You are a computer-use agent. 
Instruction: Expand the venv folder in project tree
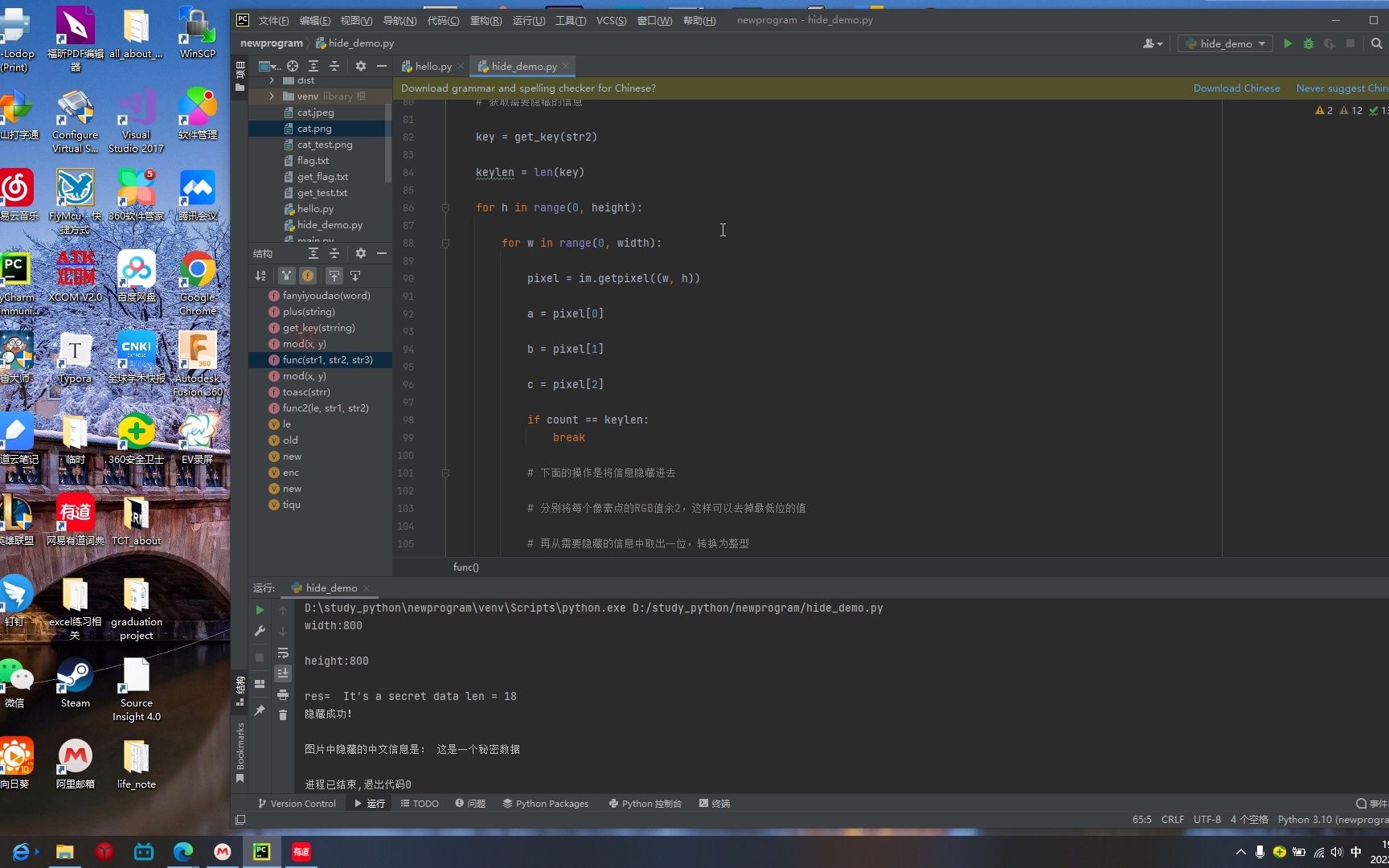(x=272, y=96)
